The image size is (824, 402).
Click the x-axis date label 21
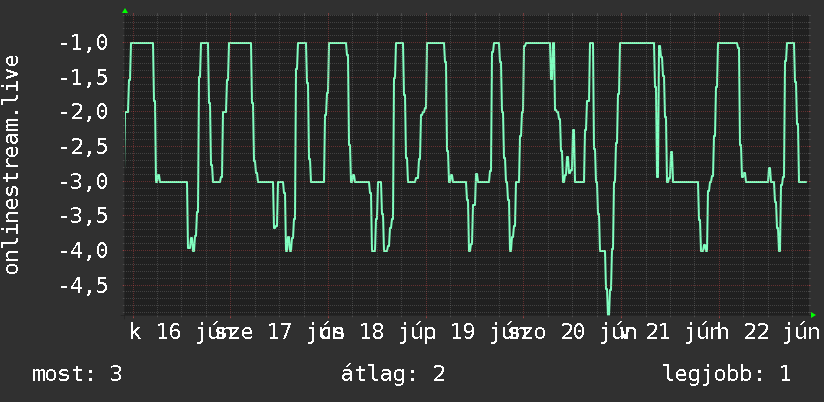658,333
